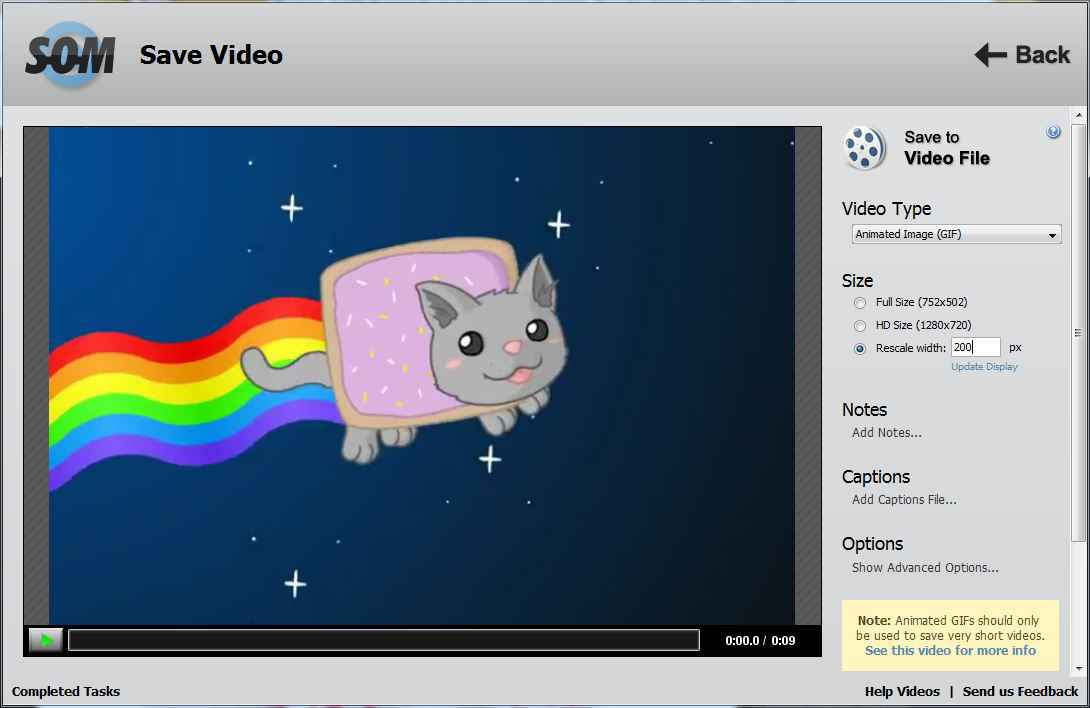Open the Video Type dropdown
This screenshot has width=1090, height=708.
pyautogui.click(x=956, y=234)
